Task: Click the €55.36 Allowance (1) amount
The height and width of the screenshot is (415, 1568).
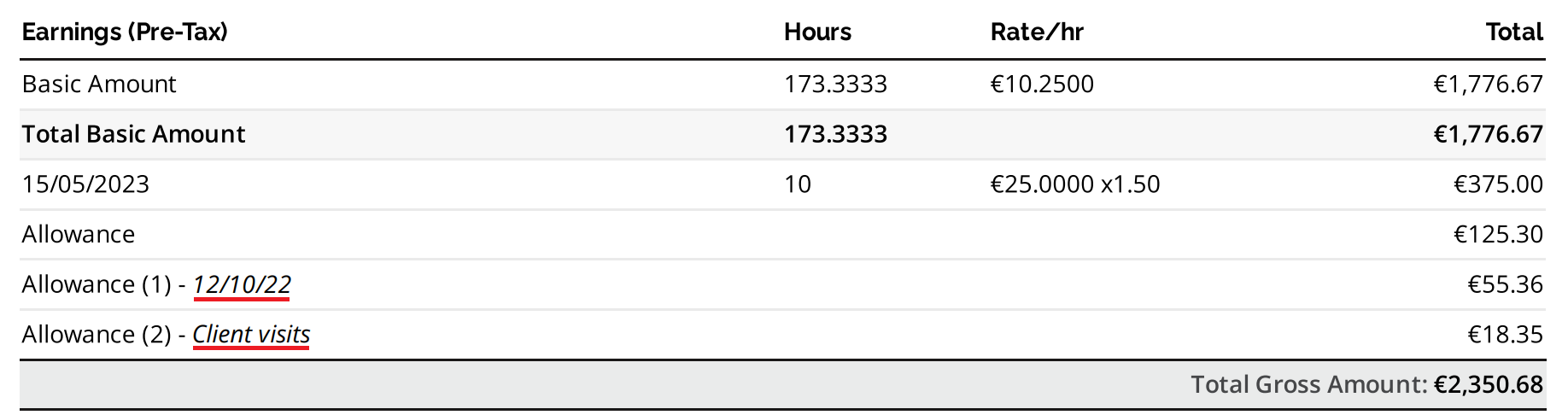Action: tap(1505, 284)
